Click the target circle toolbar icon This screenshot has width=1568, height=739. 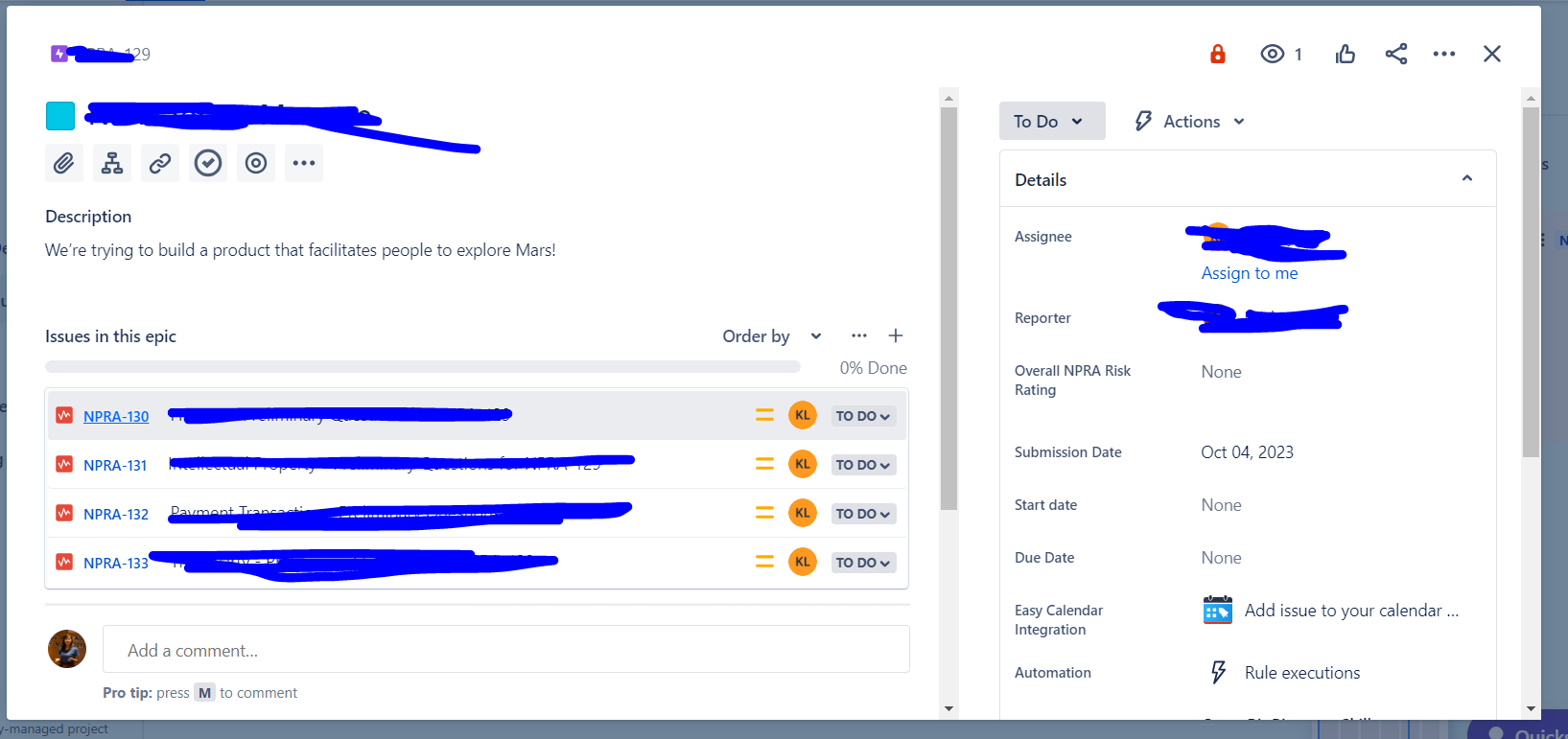(256, 163)
